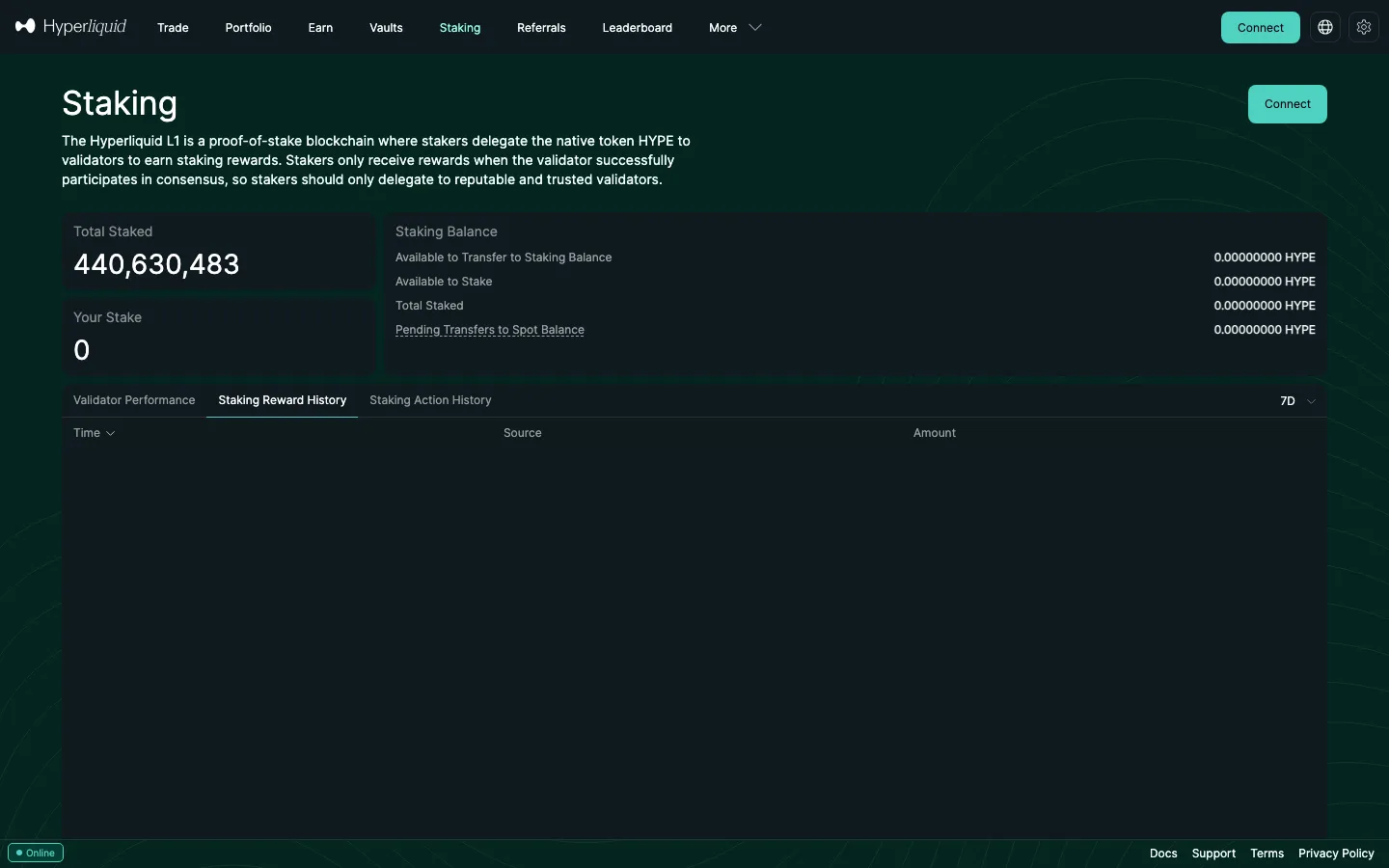Open the Trade menu item
1389x868 pixels.
[x=173, y=28]
